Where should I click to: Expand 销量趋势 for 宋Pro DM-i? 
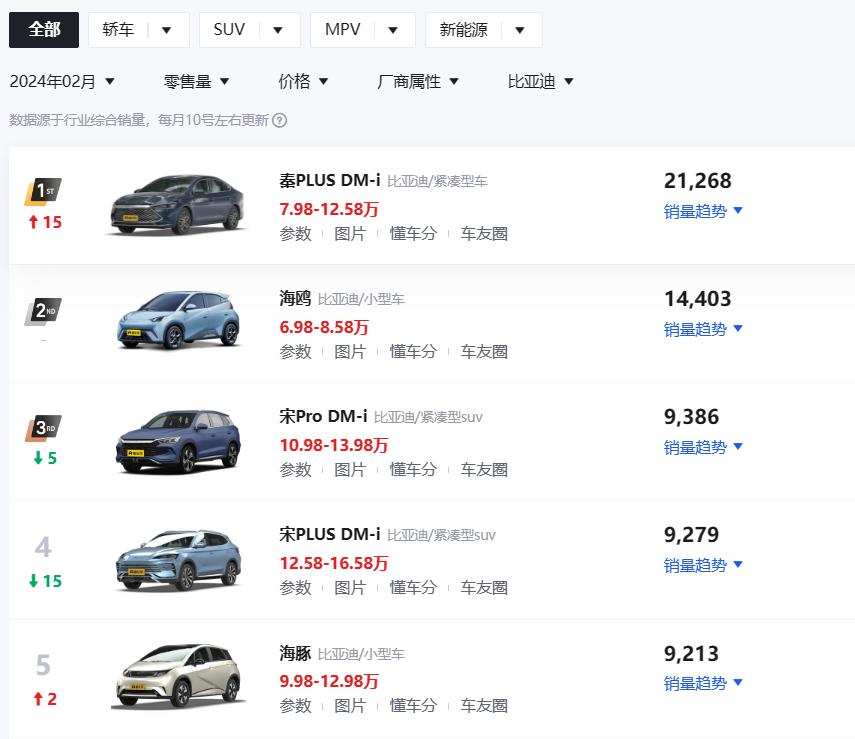click(x=703, y=447)
